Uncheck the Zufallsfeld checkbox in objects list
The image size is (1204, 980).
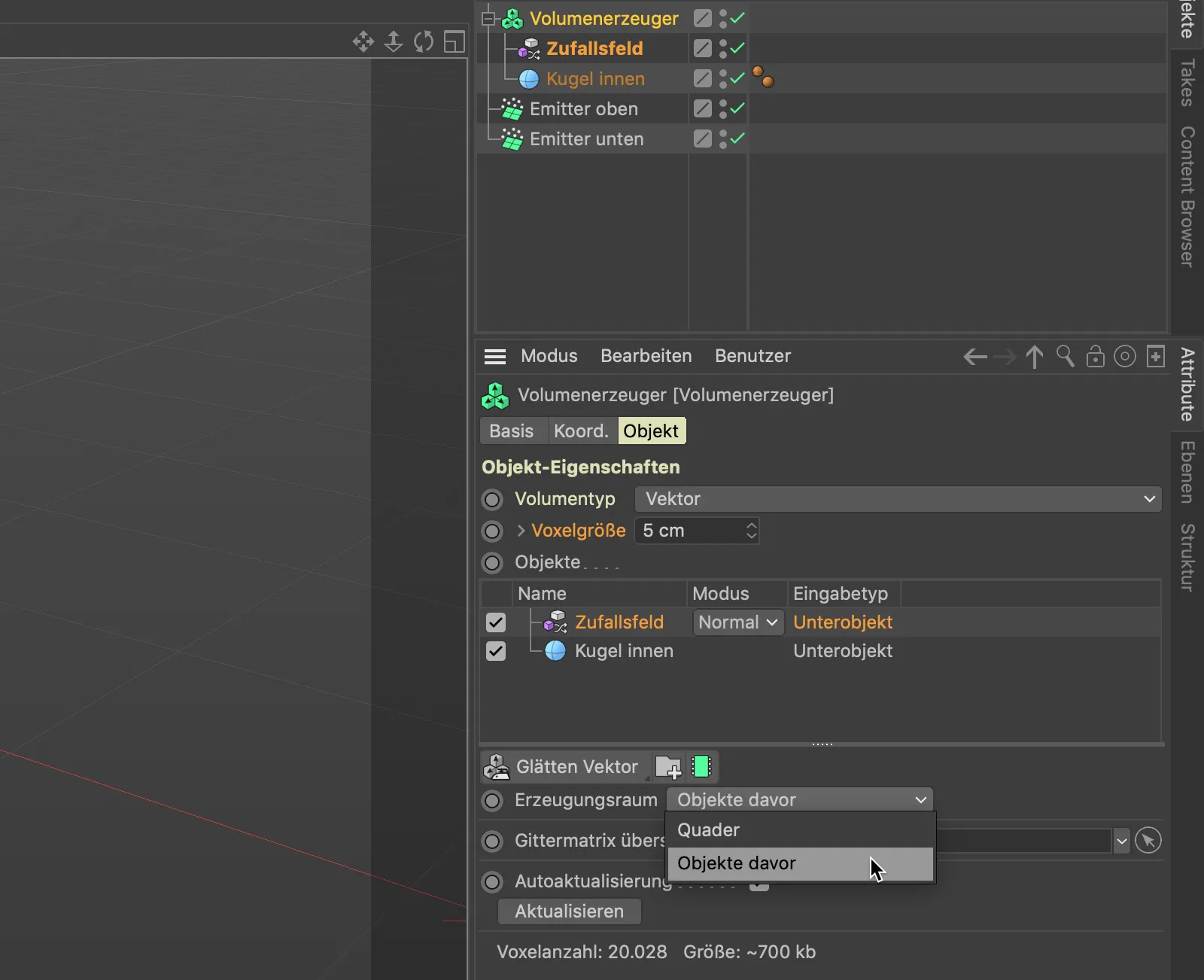[x=496, y=622]
